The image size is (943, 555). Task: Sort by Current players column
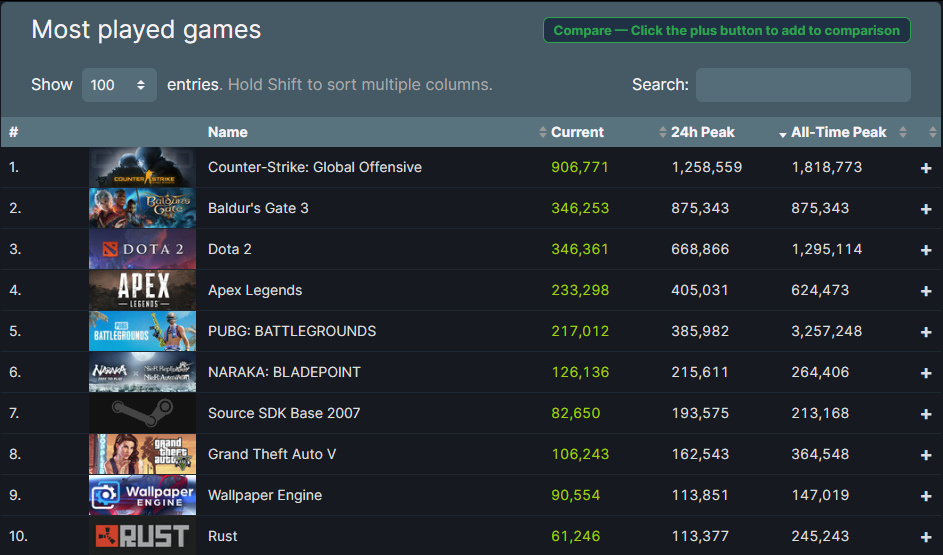click(x=577, y=132)
